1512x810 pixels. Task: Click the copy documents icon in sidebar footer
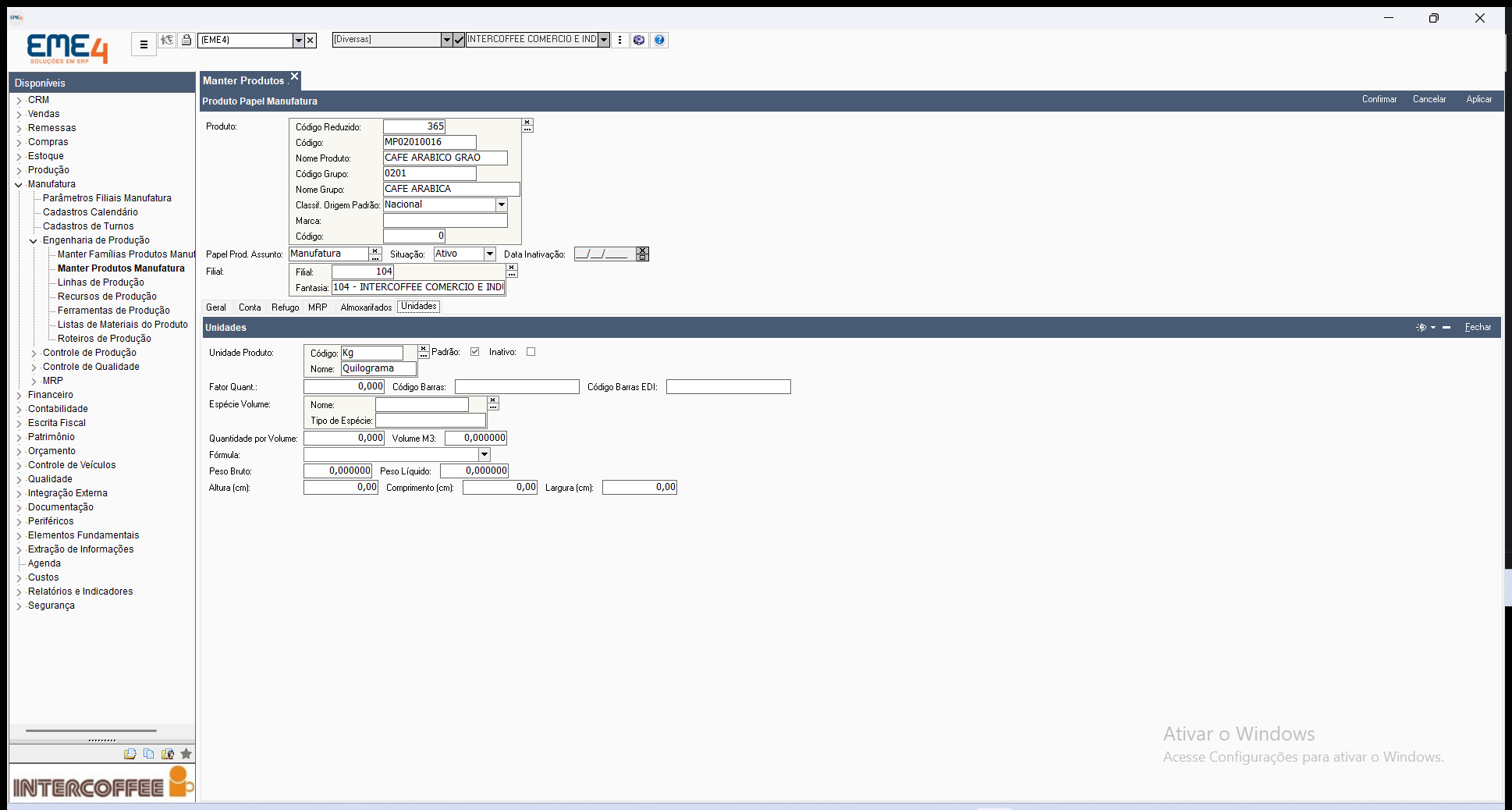pyautogui.click(x=148, y=754)
